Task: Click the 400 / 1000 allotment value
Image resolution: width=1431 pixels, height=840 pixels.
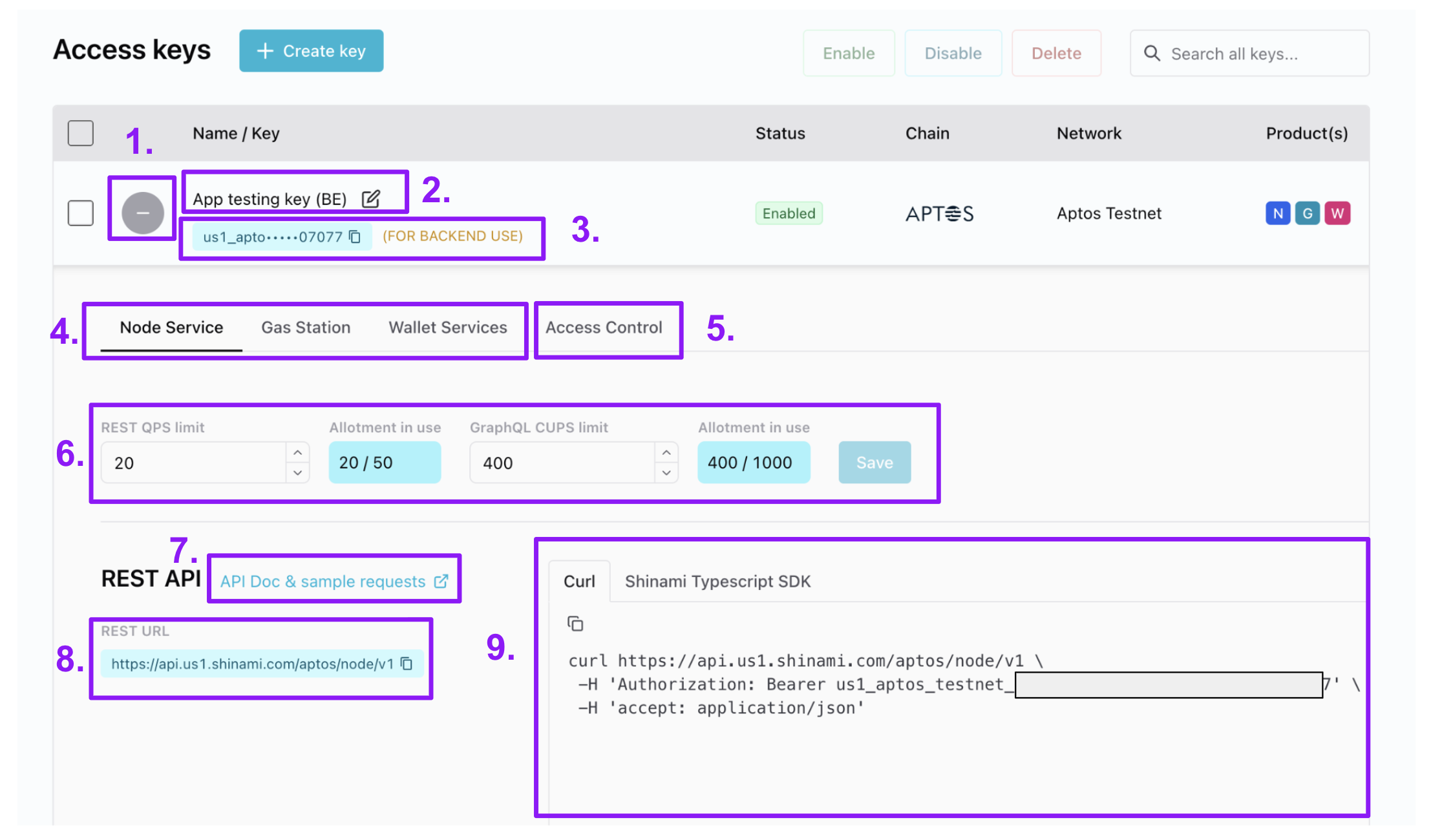Action: click(754, 462)
